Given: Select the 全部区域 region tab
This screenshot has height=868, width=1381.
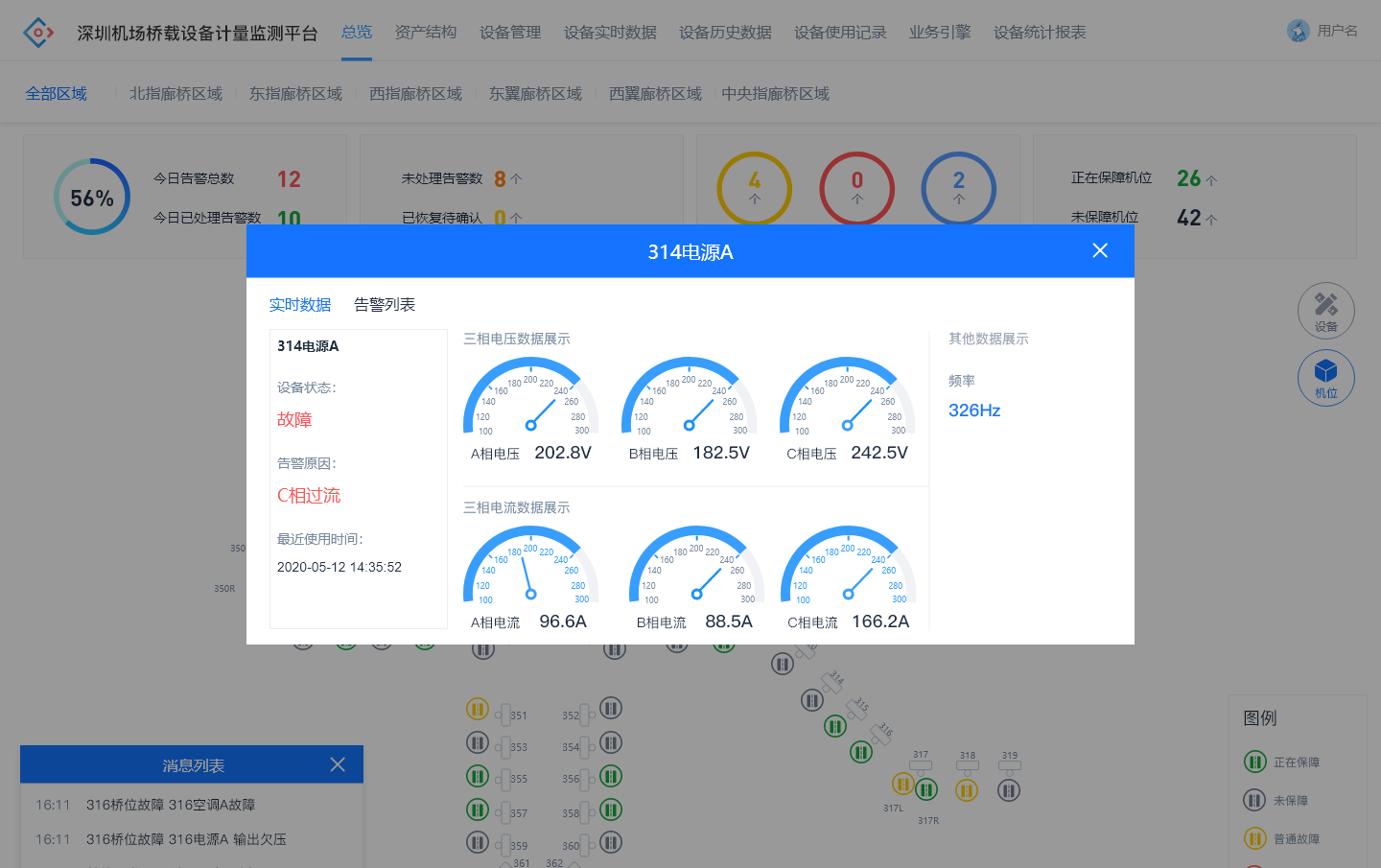Looking at the screenshot, I should 56,94.
